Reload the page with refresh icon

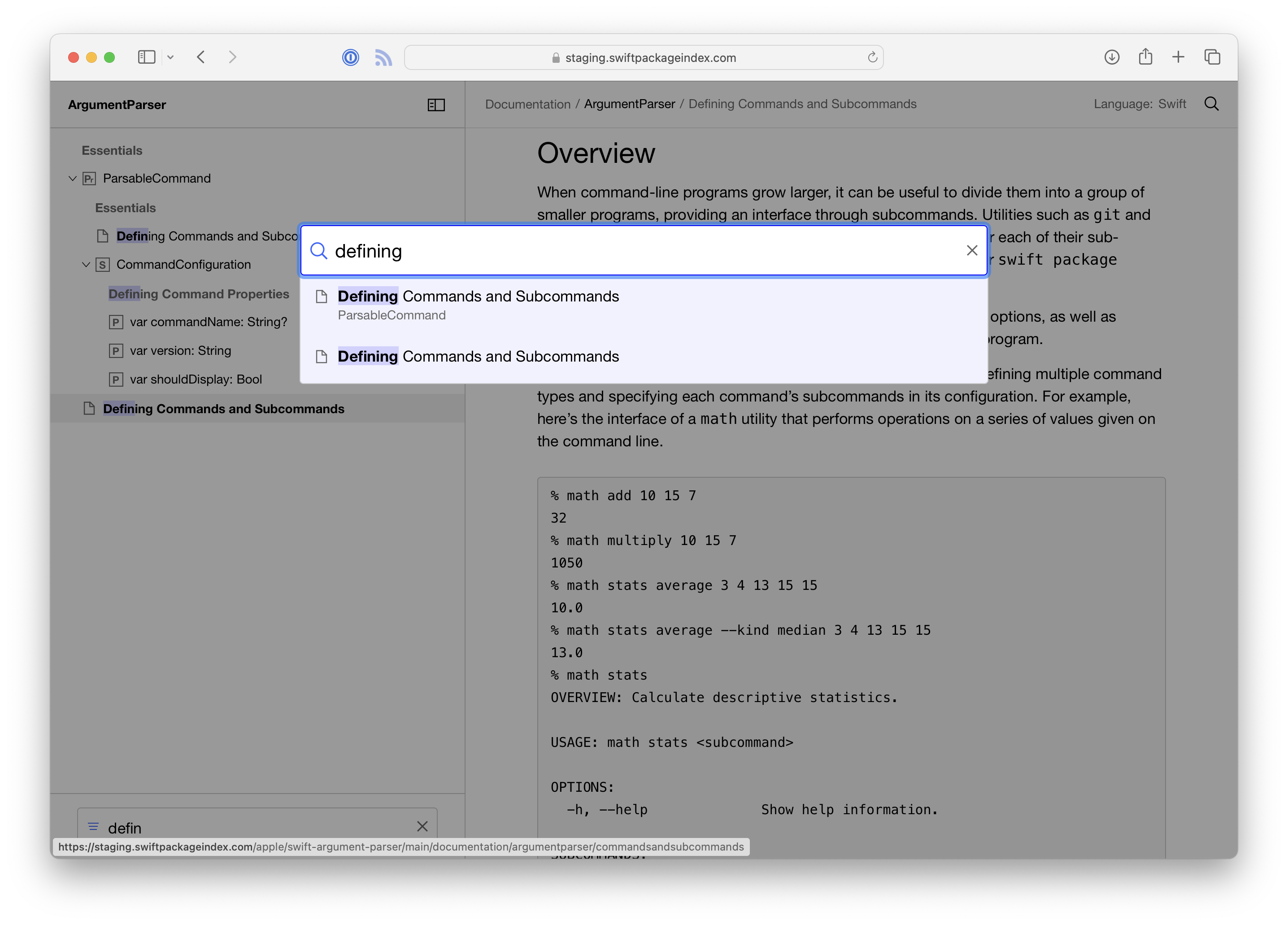pos(872,57)
